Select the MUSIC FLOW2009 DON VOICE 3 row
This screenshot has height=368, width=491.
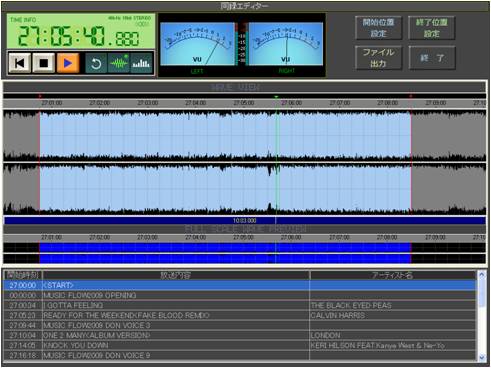click(240, 325)
